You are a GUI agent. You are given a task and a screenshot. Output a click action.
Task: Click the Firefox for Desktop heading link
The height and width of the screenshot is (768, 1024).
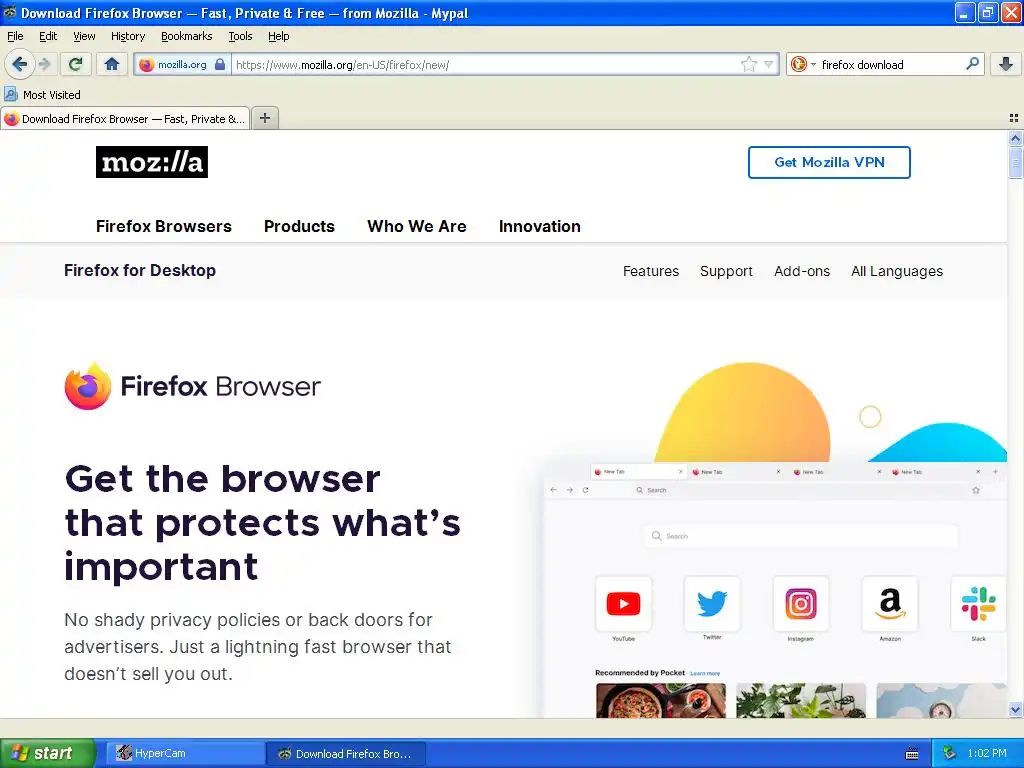(x=140, y=270)
